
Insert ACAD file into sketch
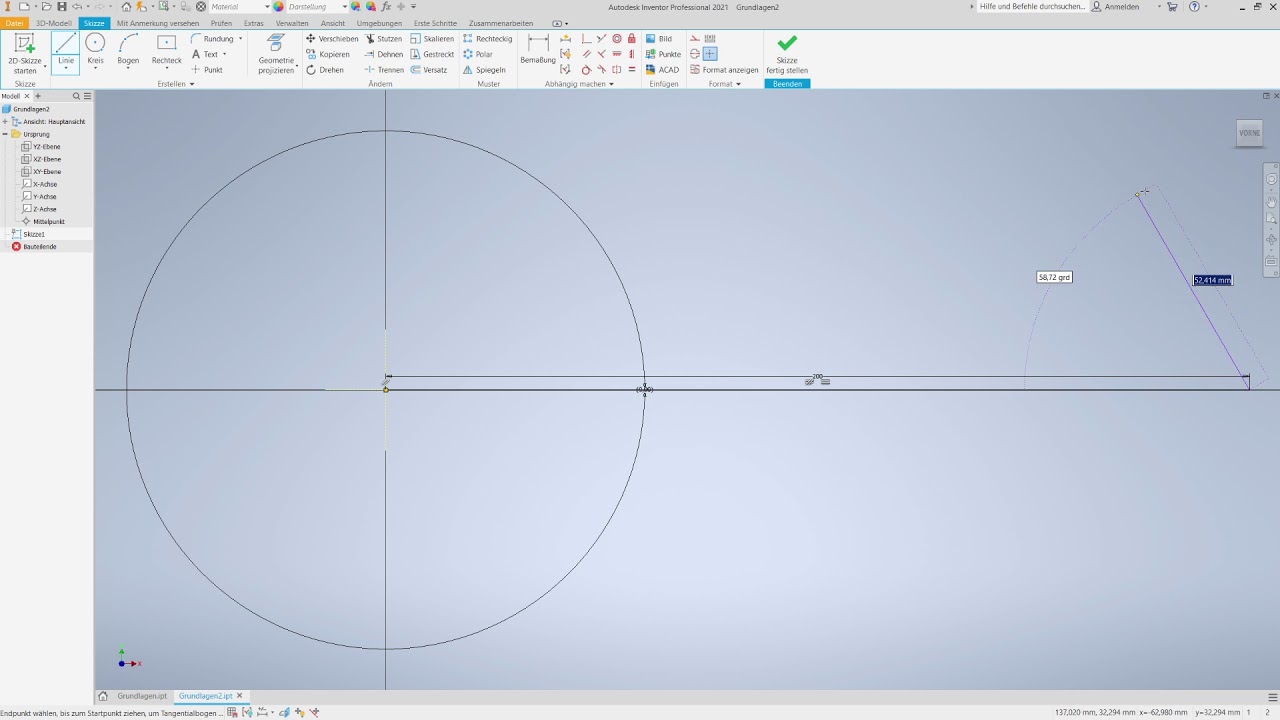coord(662,70)
